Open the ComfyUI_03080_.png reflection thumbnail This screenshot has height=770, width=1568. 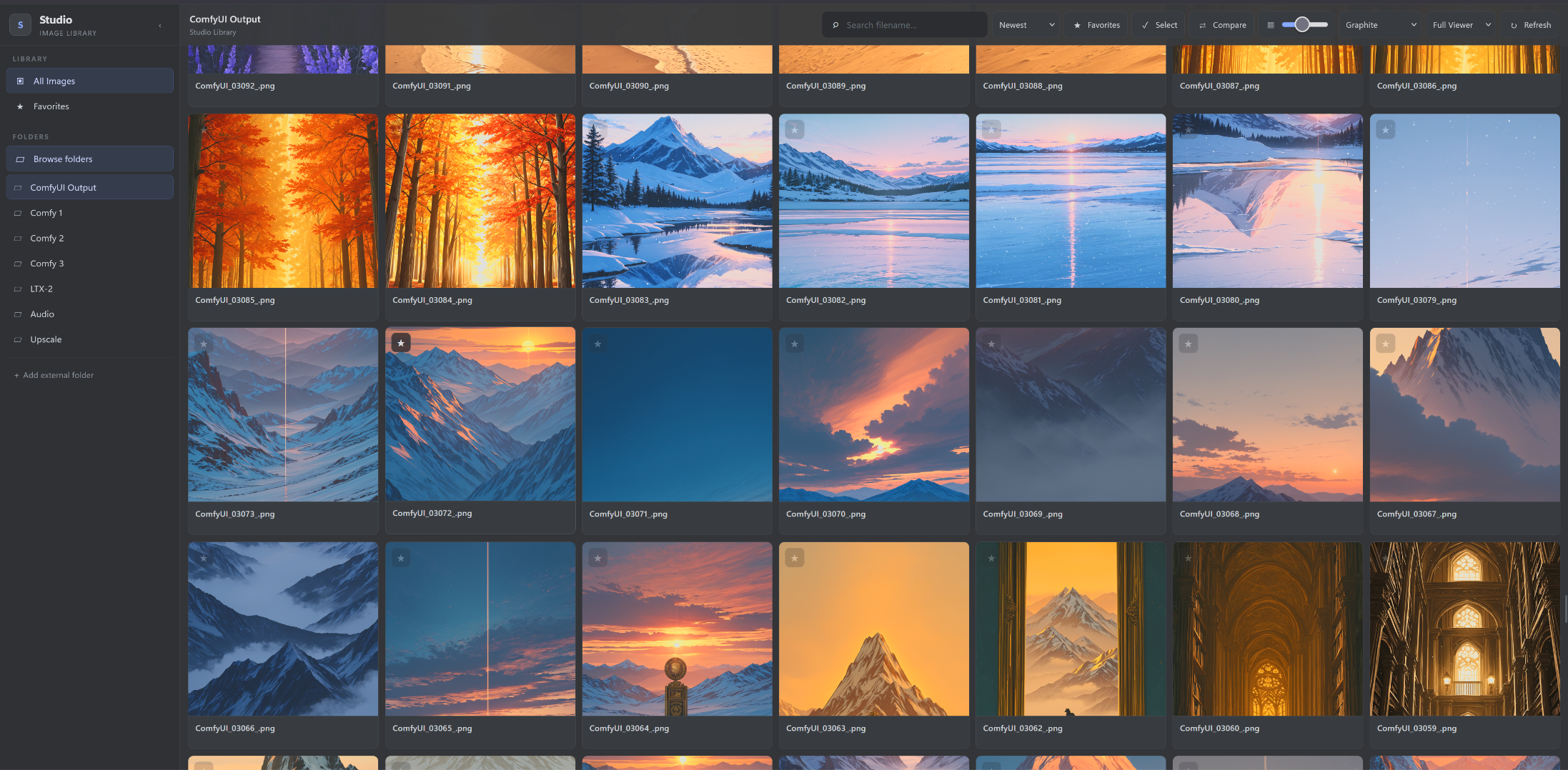coord(1268,201)
